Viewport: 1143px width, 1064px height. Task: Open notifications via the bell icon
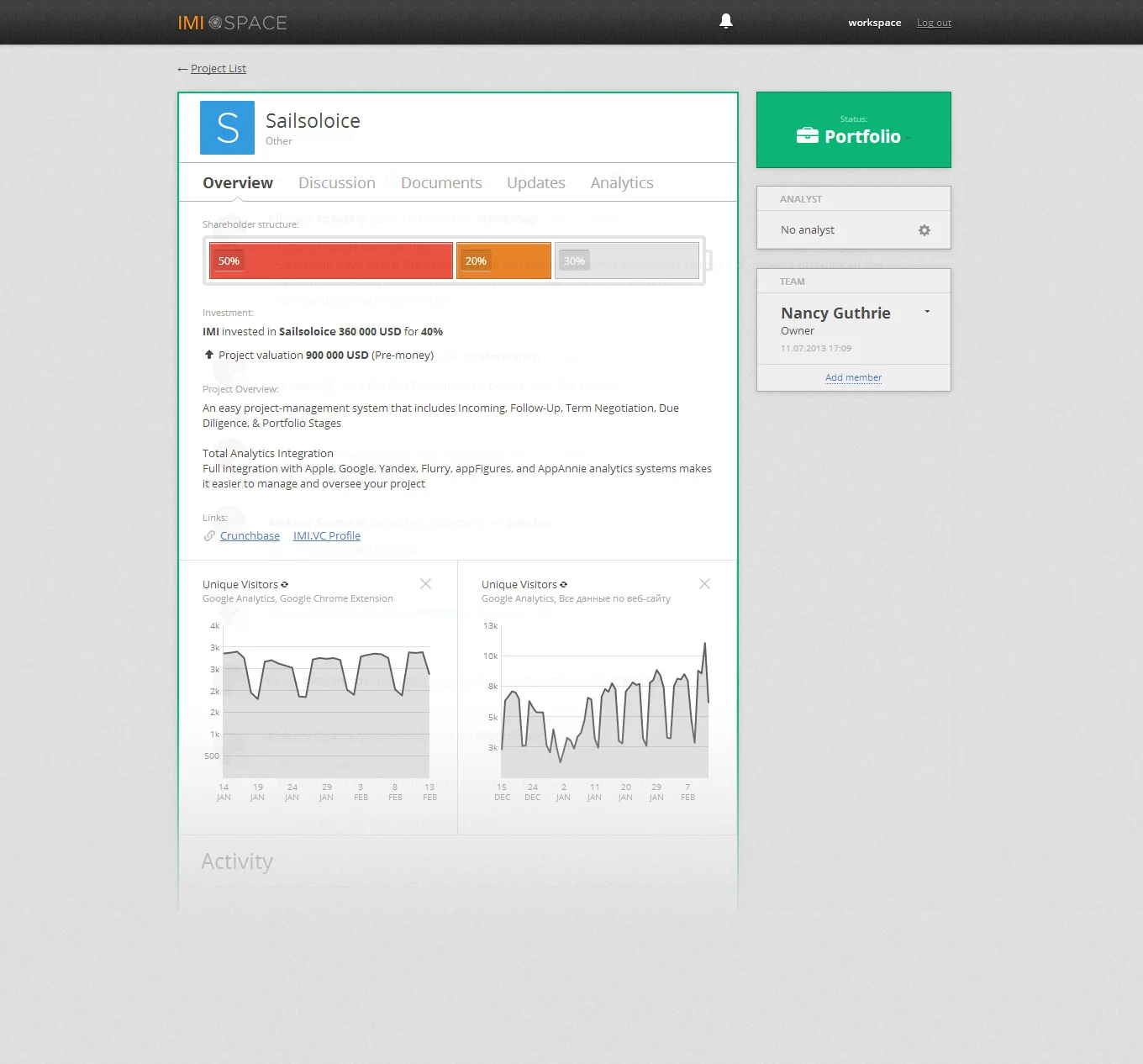[x=726, y=20]
